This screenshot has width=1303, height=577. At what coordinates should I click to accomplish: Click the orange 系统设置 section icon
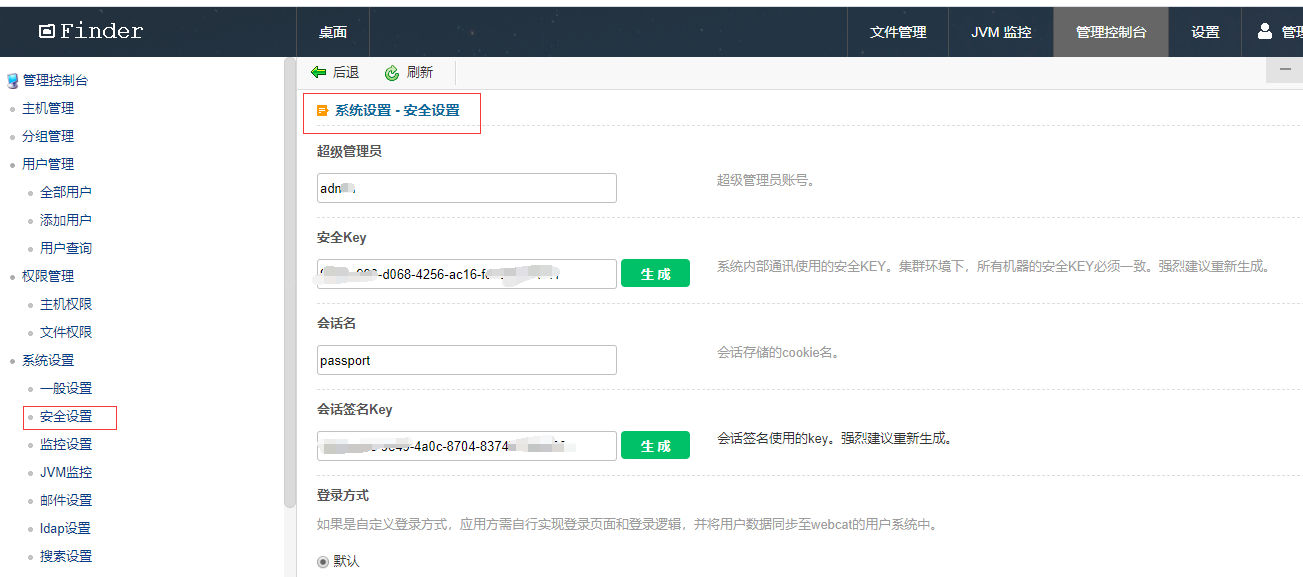click(x=322, y=111)
